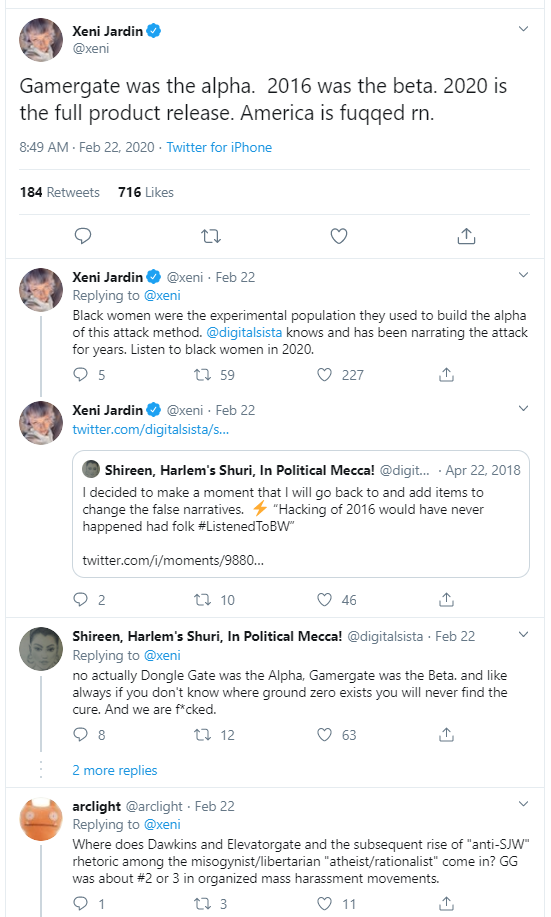The width and height of the screenshot is (551, 917).
Task: Reply to the main Gamergate tweet
Action: pos(83,236)
